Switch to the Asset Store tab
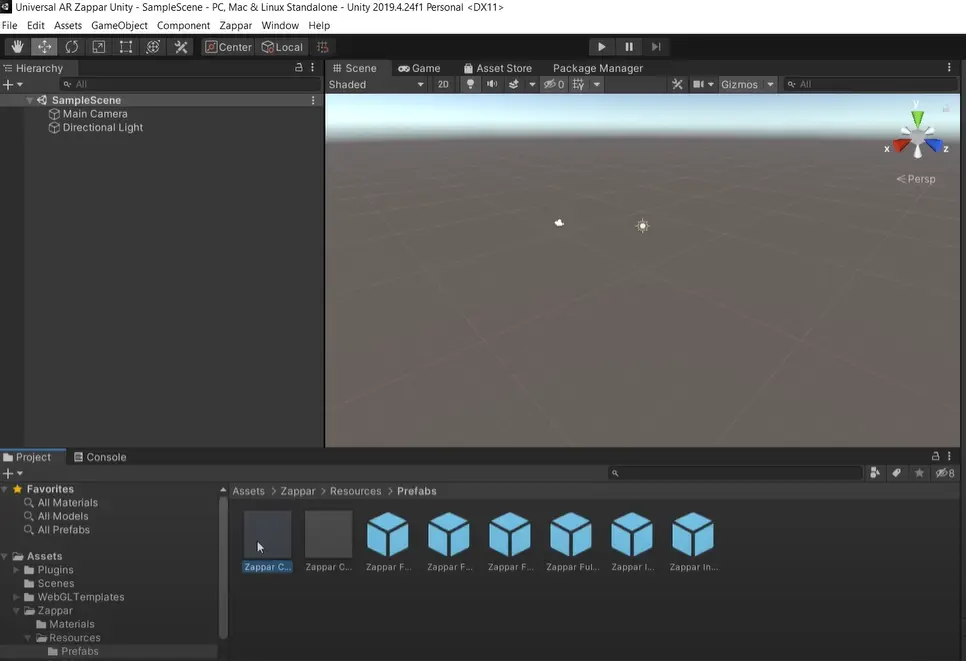The image size is (966, 661). click(x=498, y=68)
